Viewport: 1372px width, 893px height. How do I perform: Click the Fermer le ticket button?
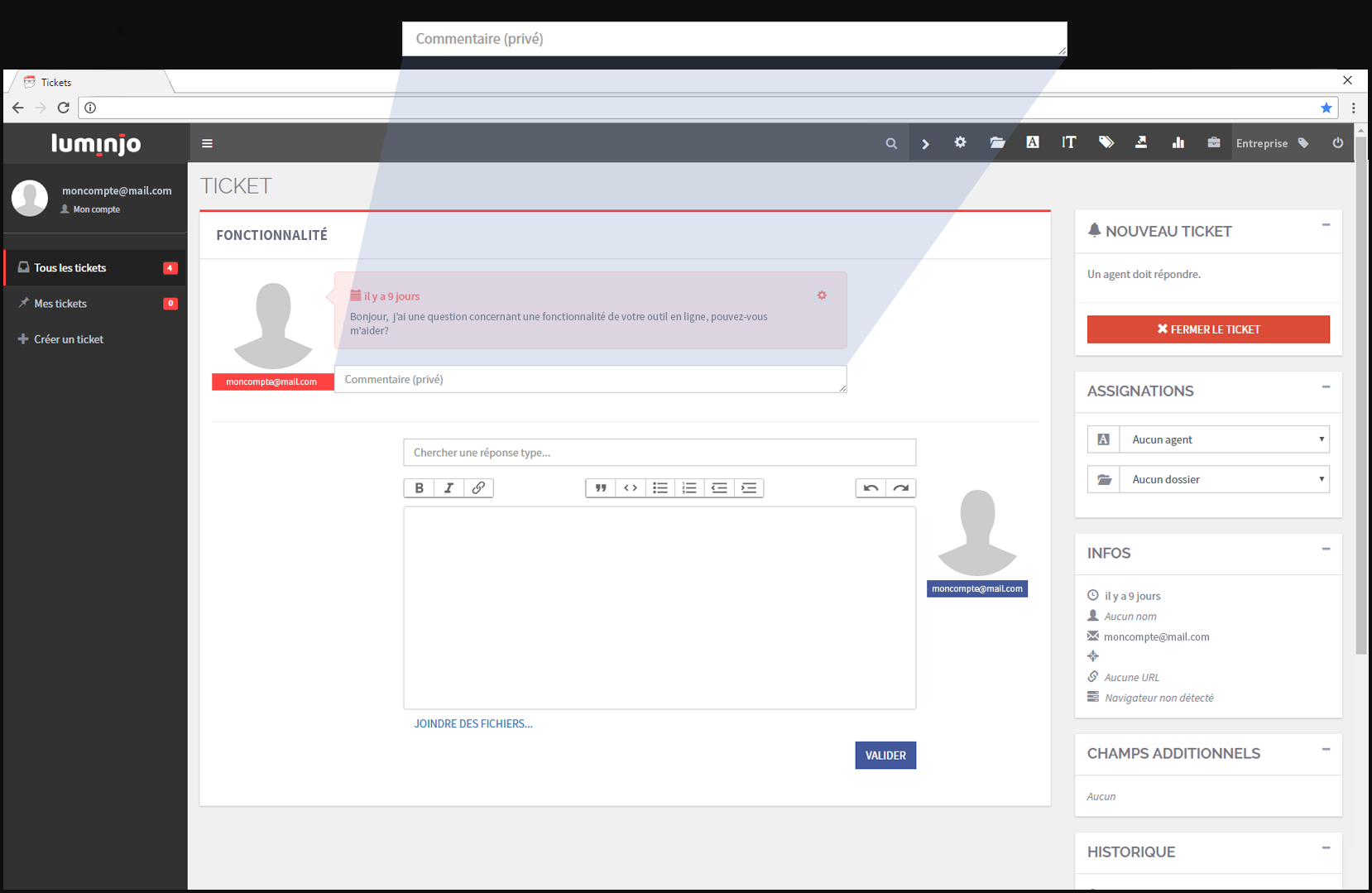click(x=1208, y=329)
